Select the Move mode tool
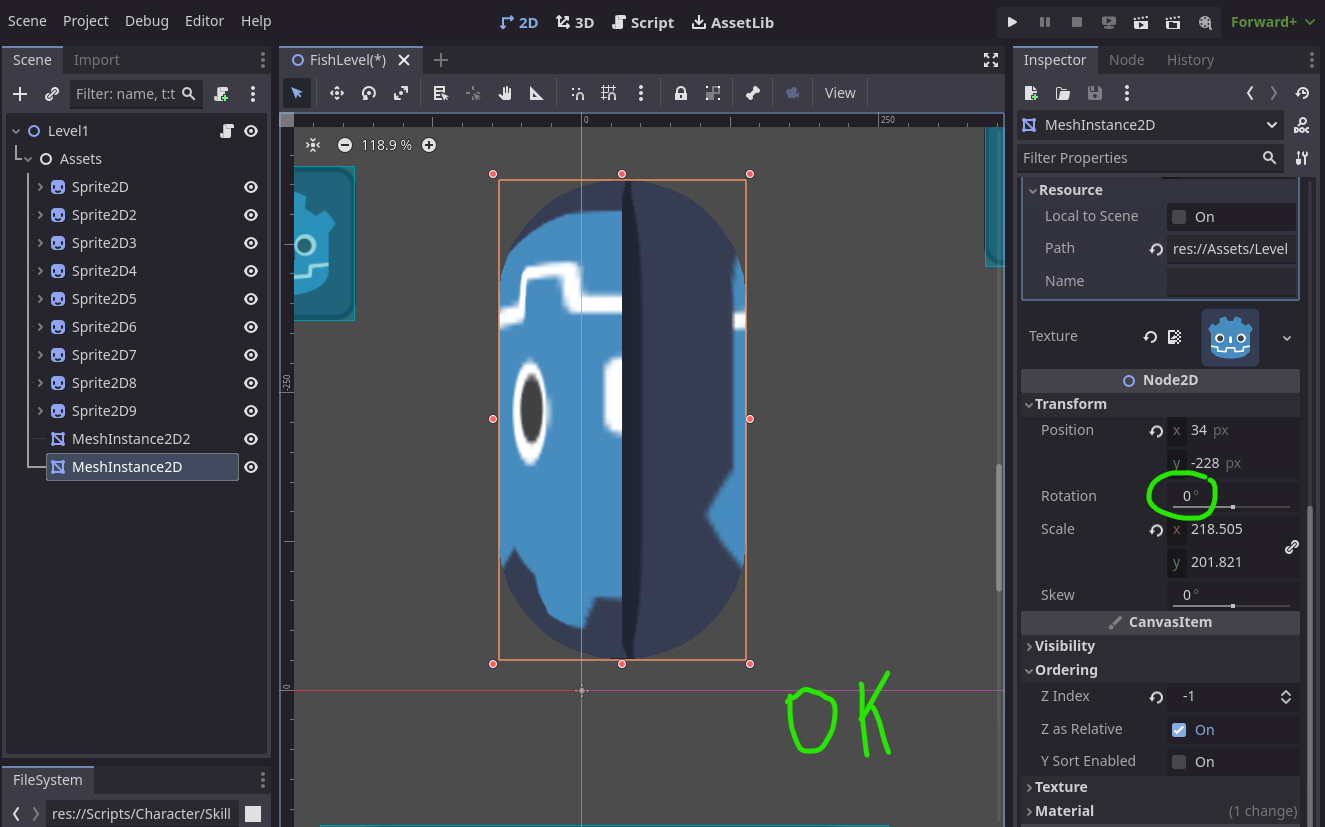The image size is (1325, 827). point(337,93)
